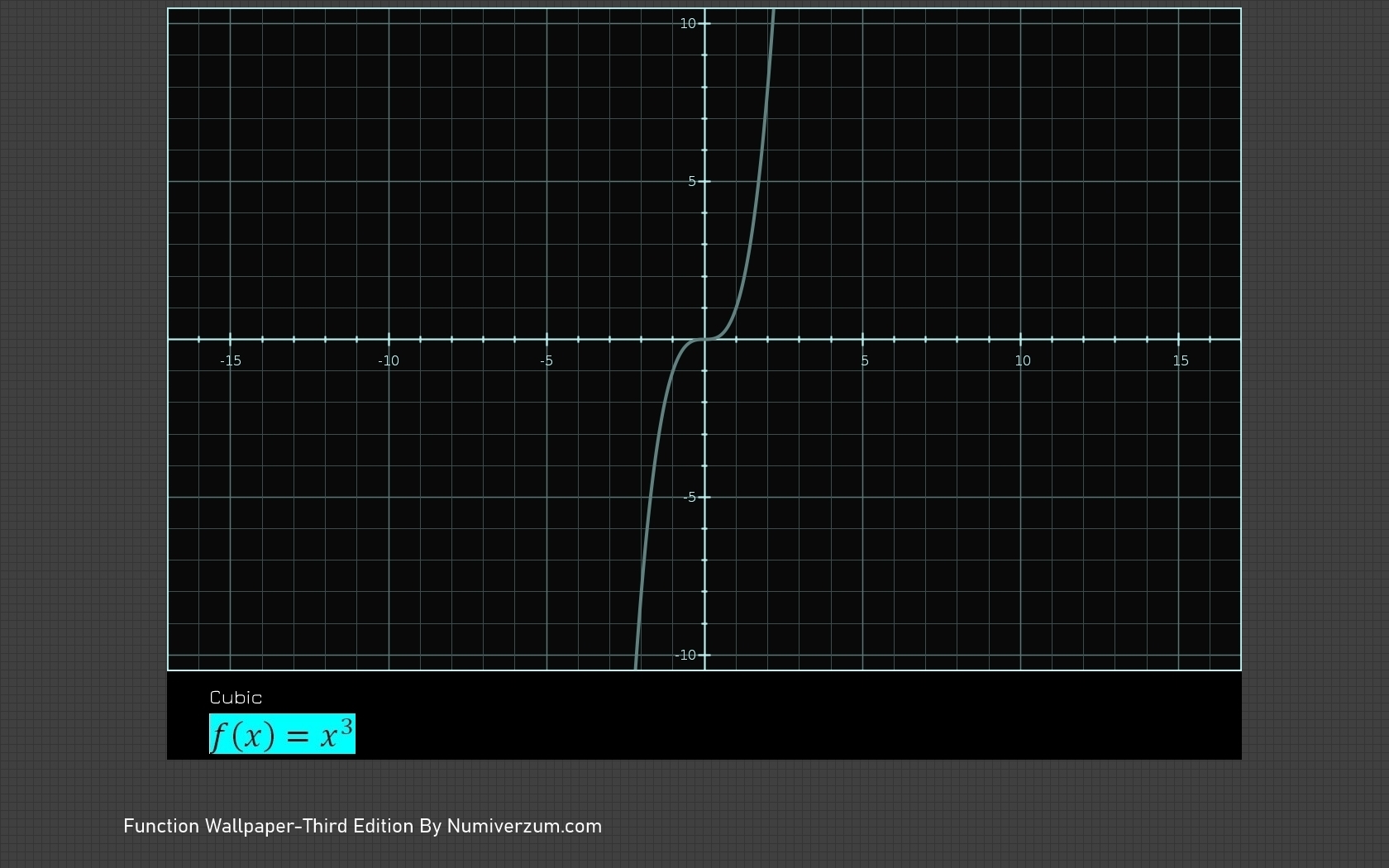Click the curve where it exits the graph top
The width and height of the screenshot is (1389, 868).
coord(772,12)
